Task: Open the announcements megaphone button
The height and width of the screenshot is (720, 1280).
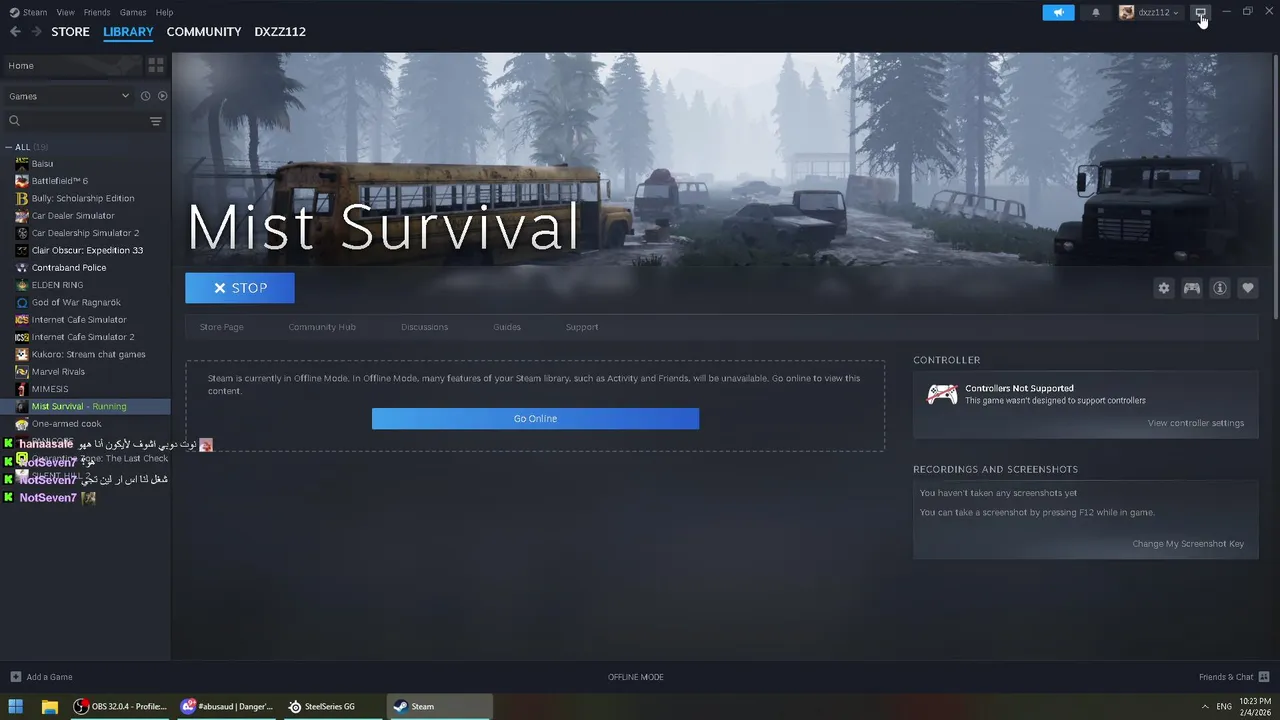Action: point(1058,12)
